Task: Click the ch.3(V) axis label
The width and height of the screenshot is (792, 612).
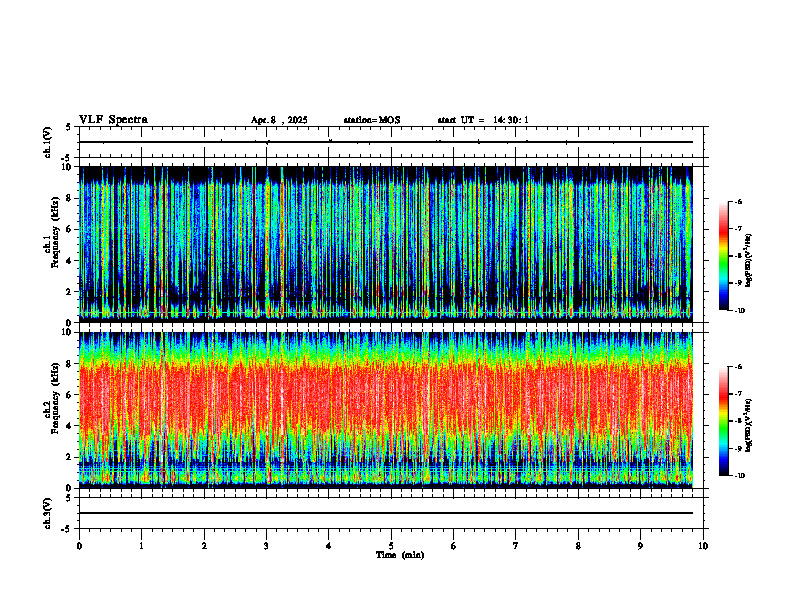Action: tap(48, 513)
